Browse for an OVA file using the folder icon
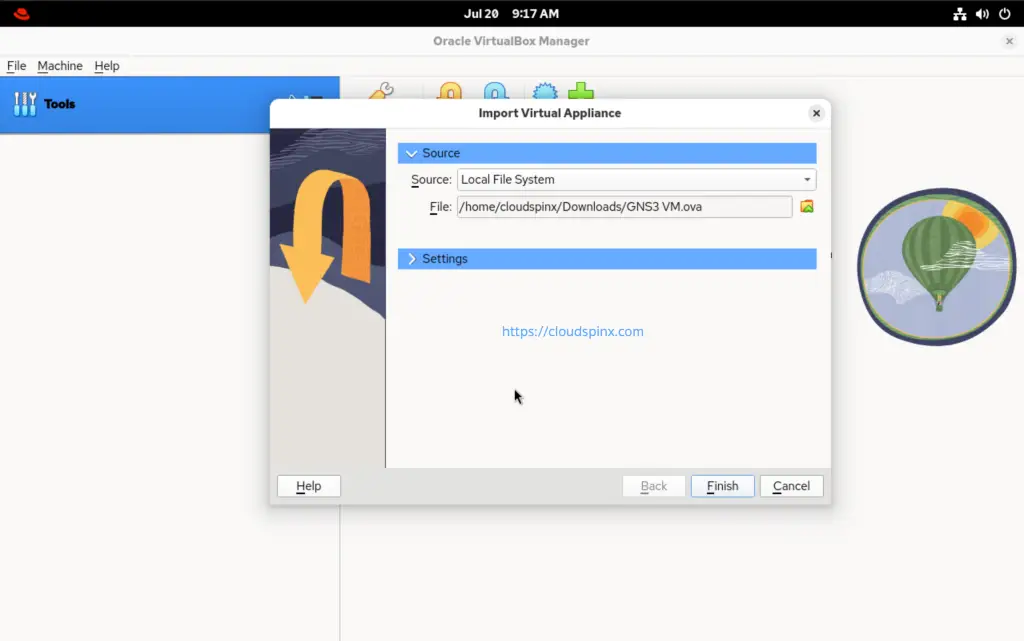 point(807,207)
